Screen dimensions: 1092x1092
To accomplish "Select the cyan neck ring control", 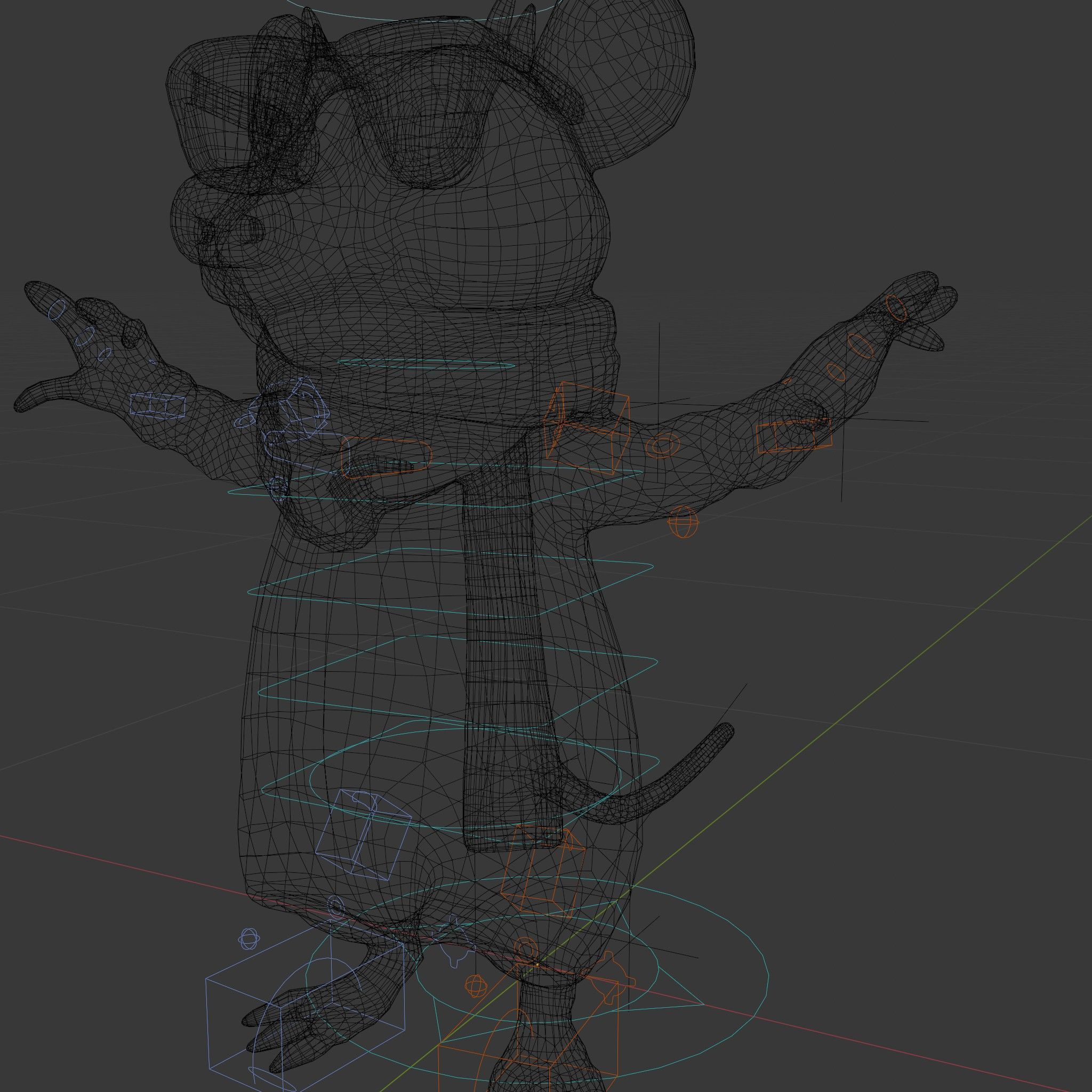I will [x=427, y=364].
